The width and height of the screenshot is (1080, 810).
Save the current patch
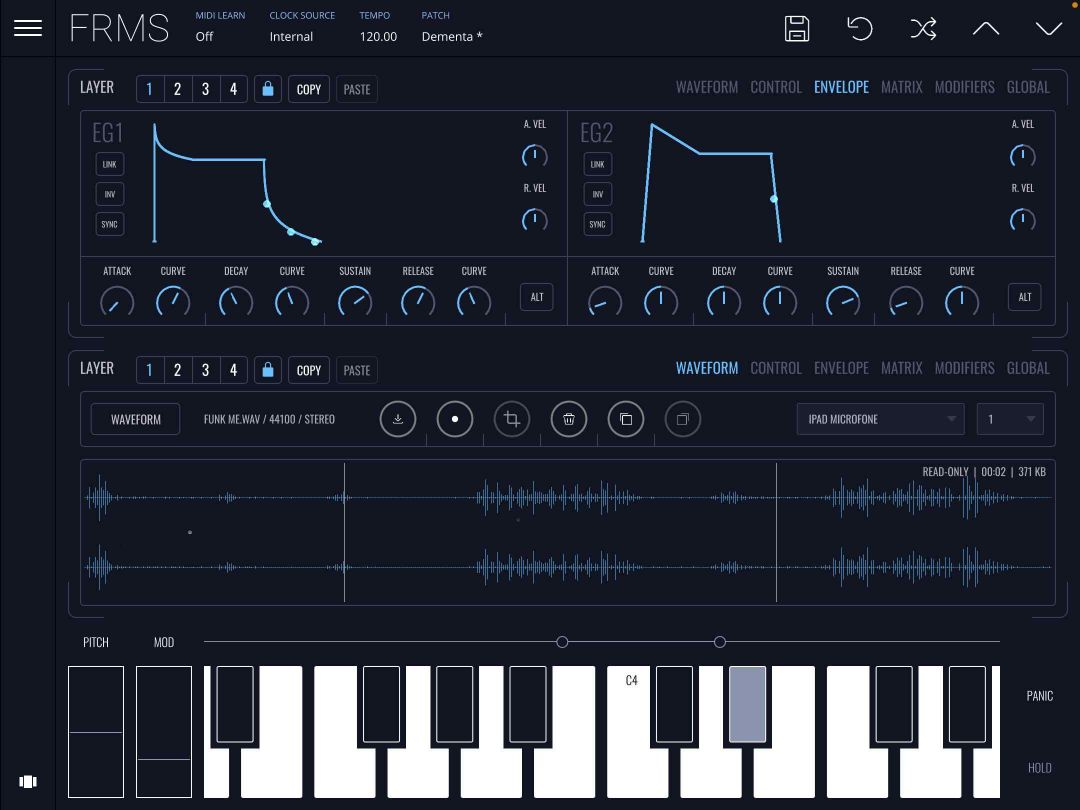tap(796, 28)
